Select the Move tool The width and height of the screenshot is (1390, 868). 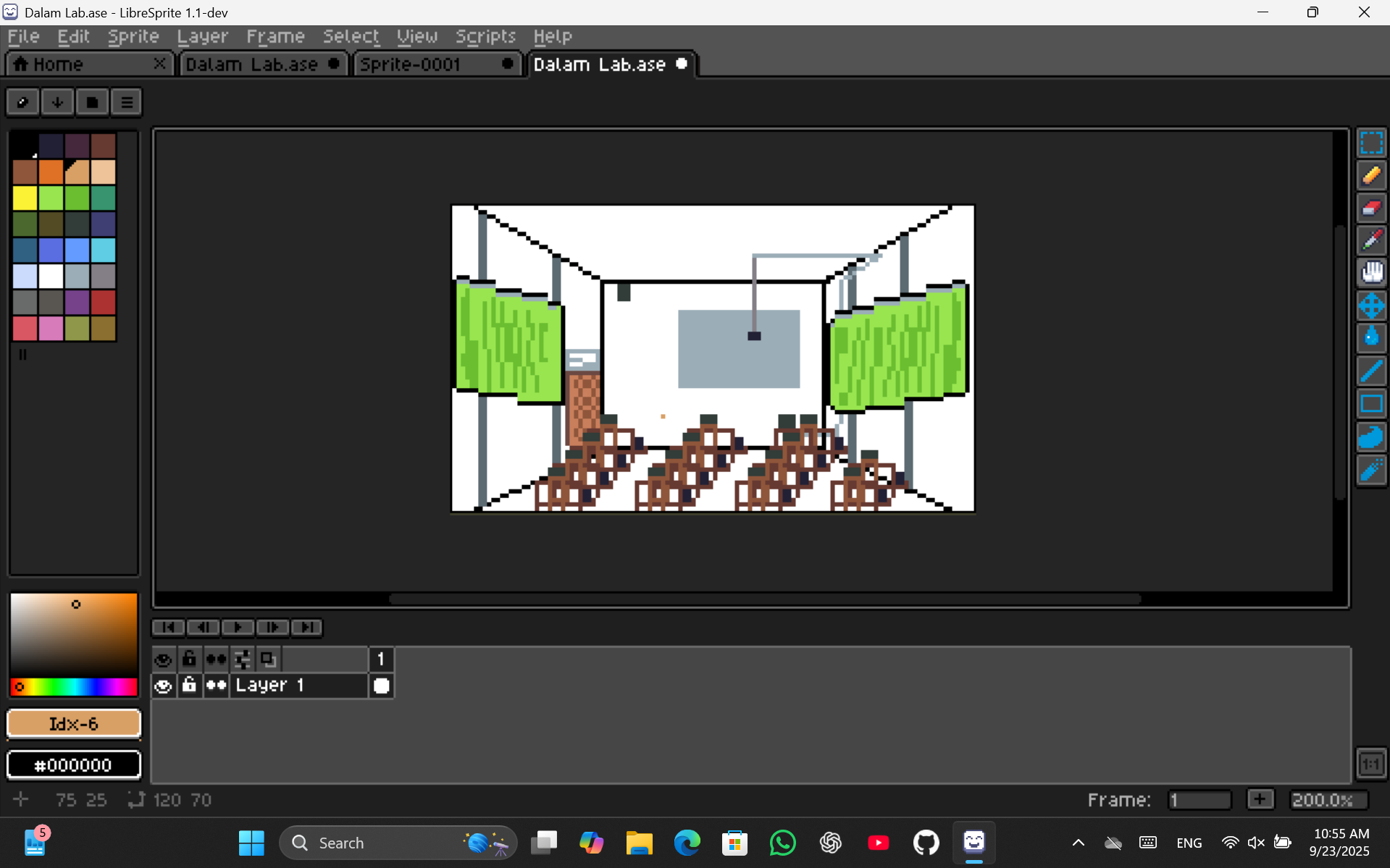point(1370,306)
